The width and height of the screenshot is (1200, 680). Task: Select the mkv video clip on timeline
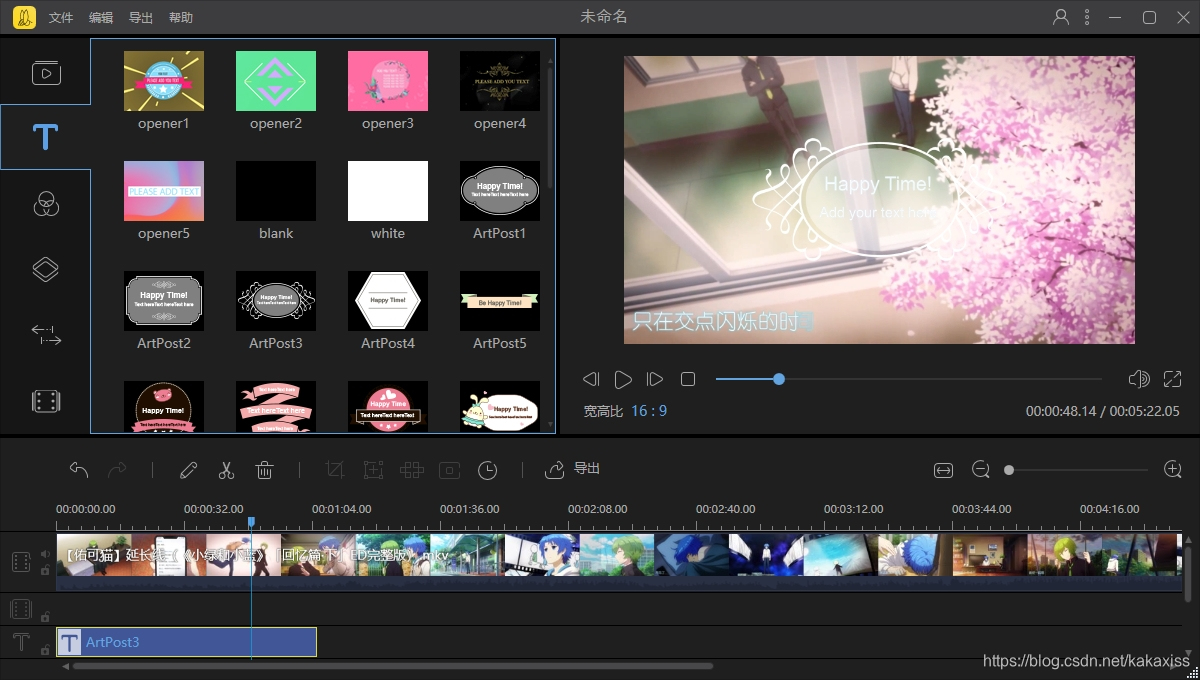coord(619,561)
